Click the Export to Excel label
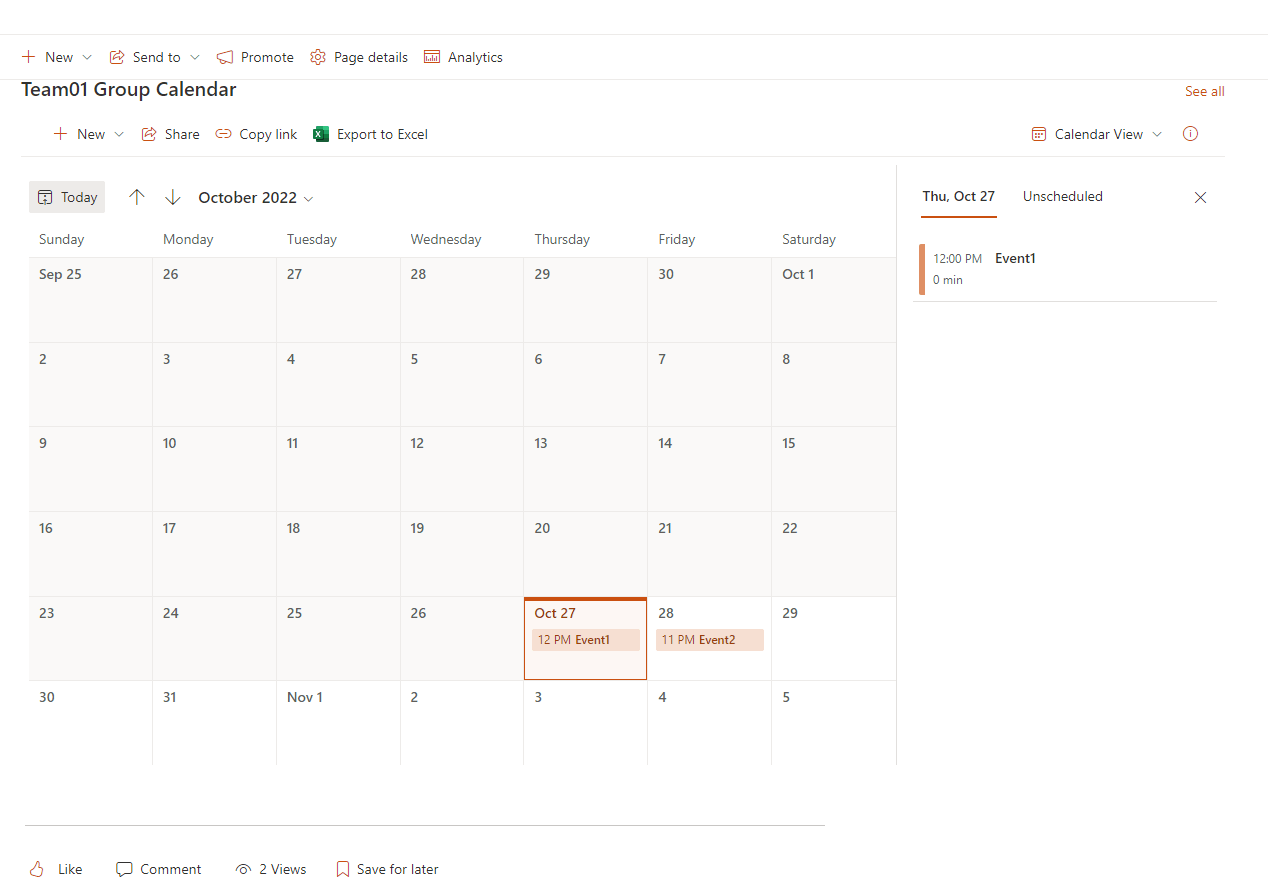This screenshot has height=892, width=1268. pyautogui.click(x=382, y=134)
